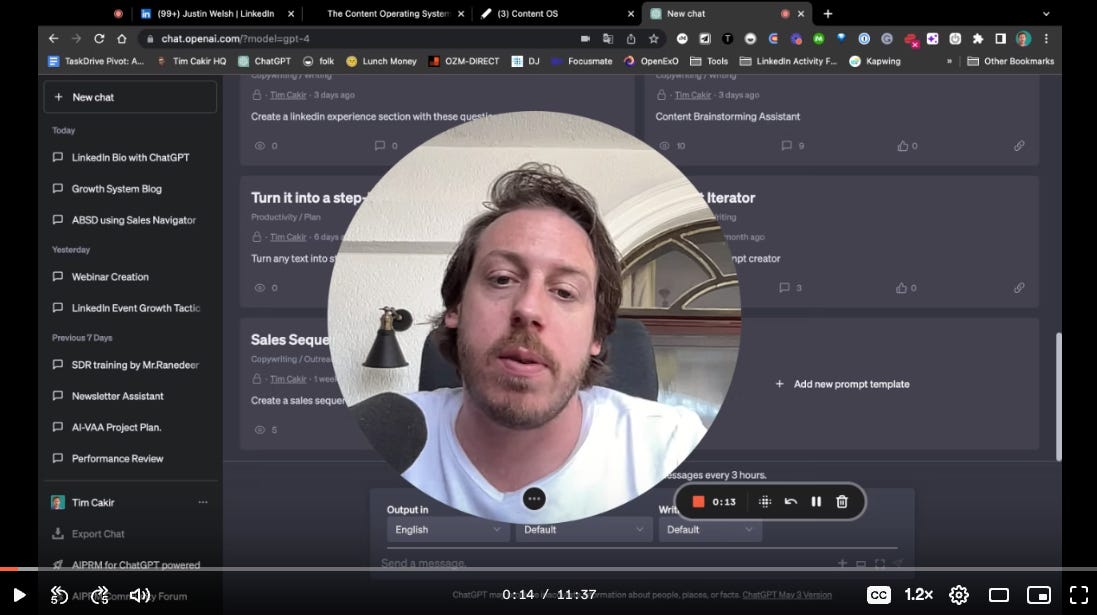Rewind video five seconds
The width and height of the screenshot is (1097, 615).
click(x=59, y=595)
